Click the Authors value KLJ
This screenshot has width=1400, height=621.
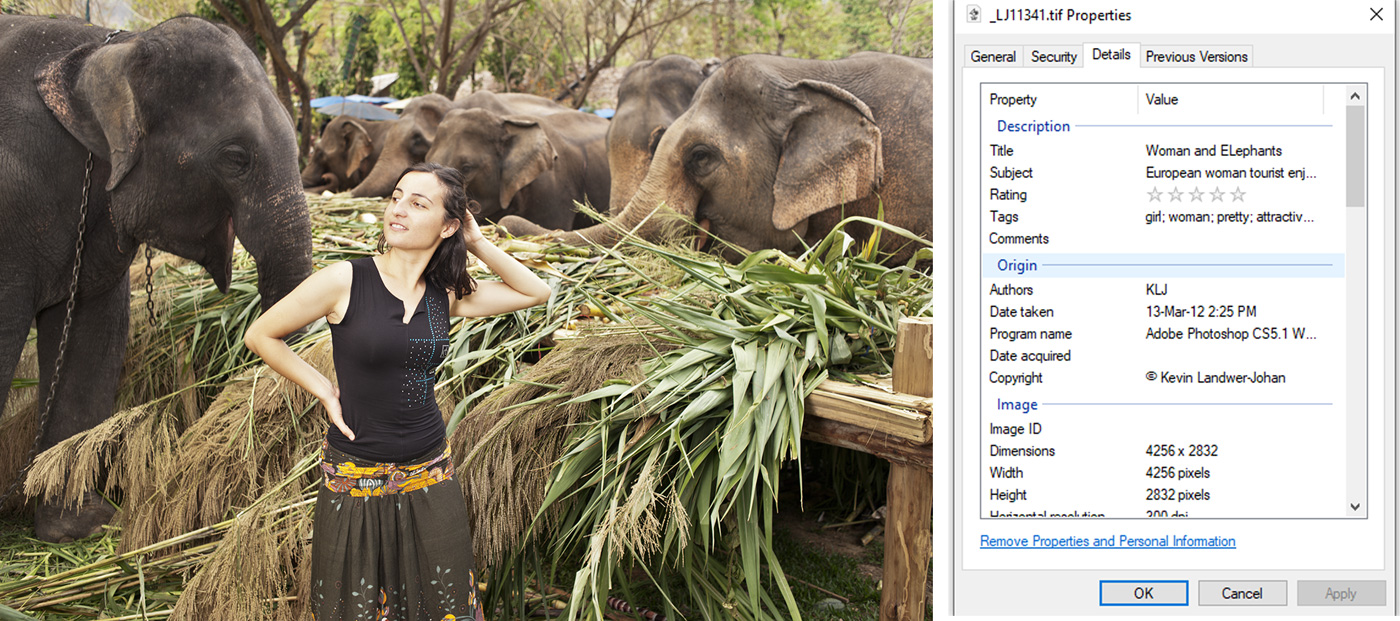click(1157, 290)
